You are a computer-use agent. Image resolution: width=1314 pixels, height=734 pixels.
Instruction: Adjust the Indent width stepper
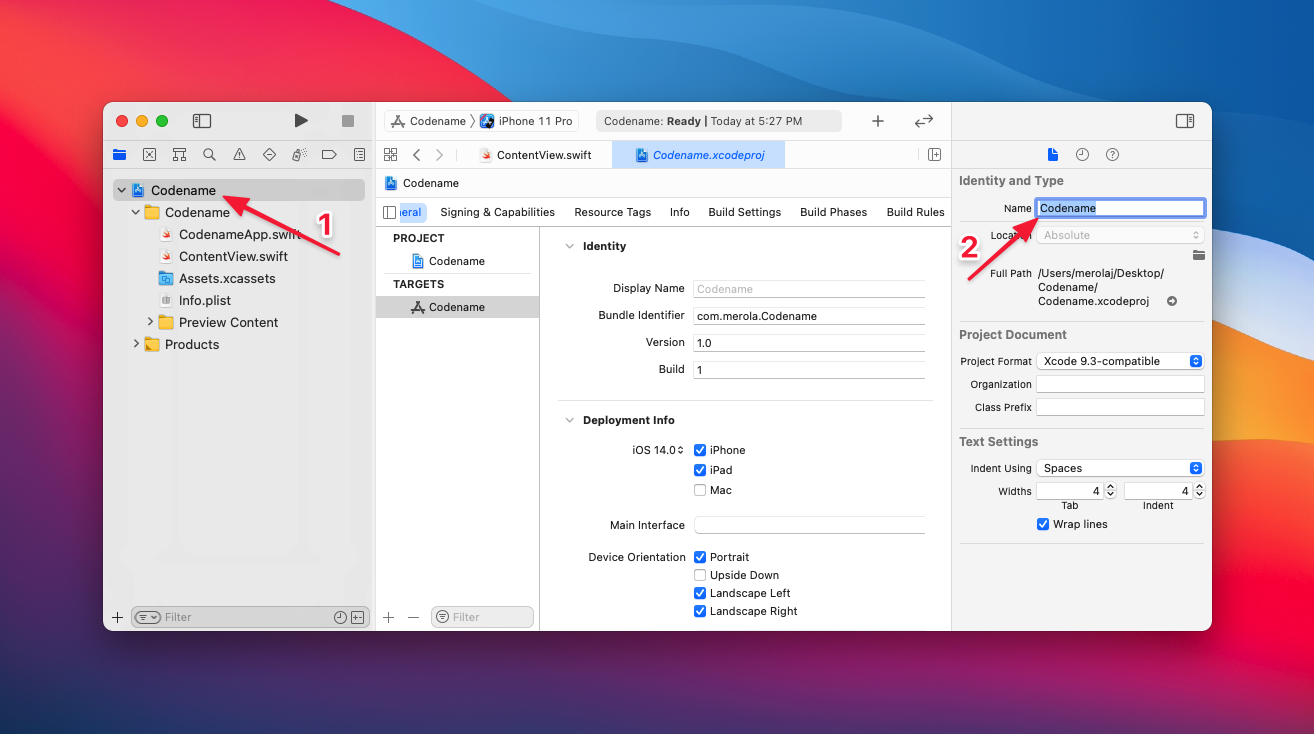pos(1199,491)
